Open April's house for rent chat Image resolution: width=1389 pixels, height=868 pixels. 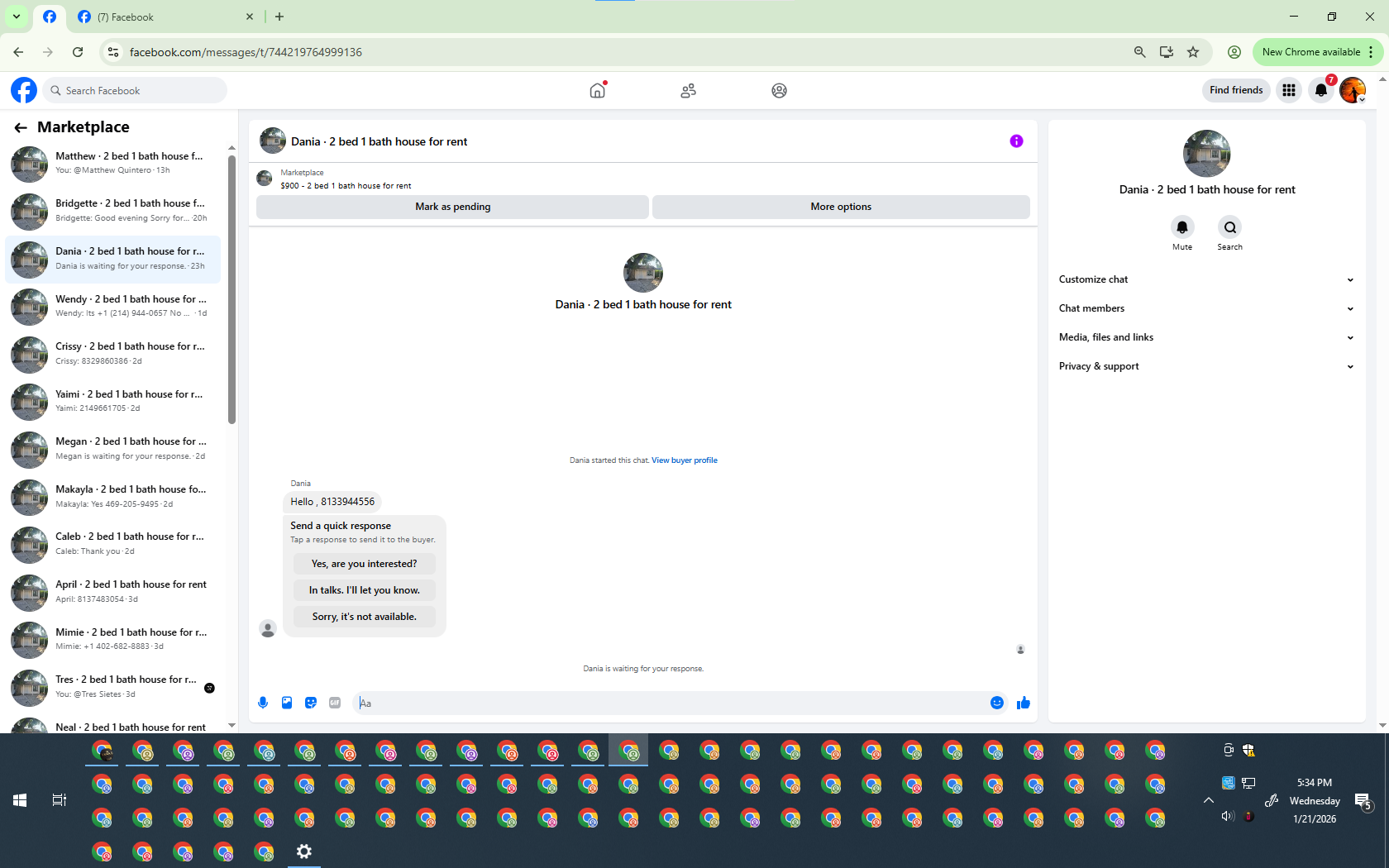pos(113,592)
